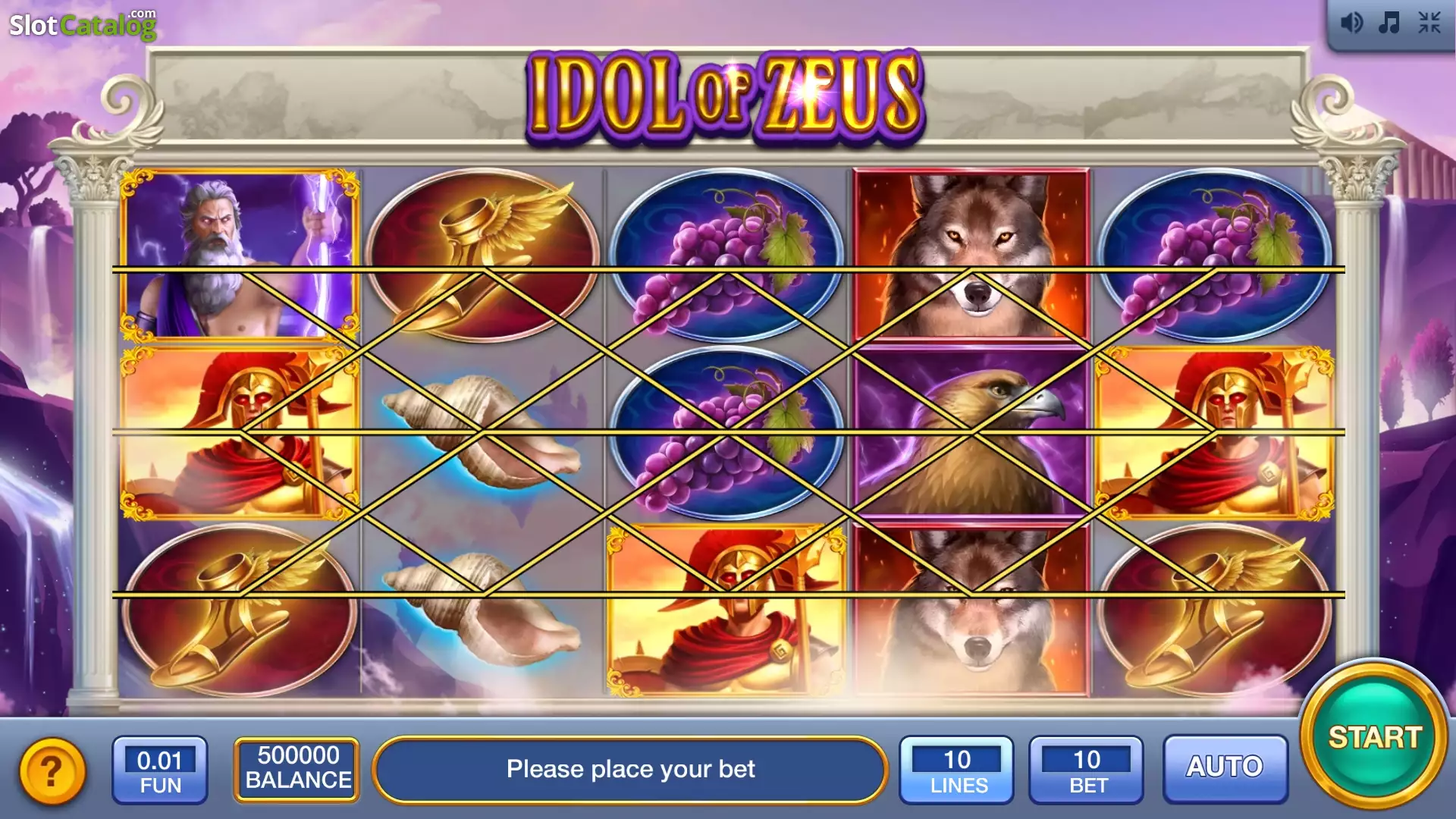1456x819 pixels.
Task: Click the top wolf symbol on fourth reel
Action: tap(972, 255)
